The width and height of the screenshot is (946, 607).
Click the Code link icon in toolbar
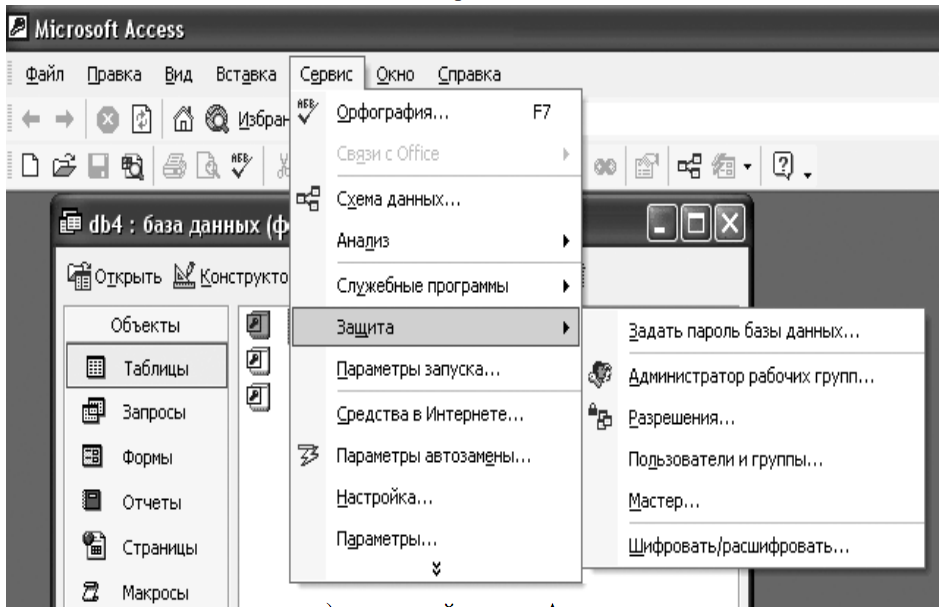coord(605,167)
